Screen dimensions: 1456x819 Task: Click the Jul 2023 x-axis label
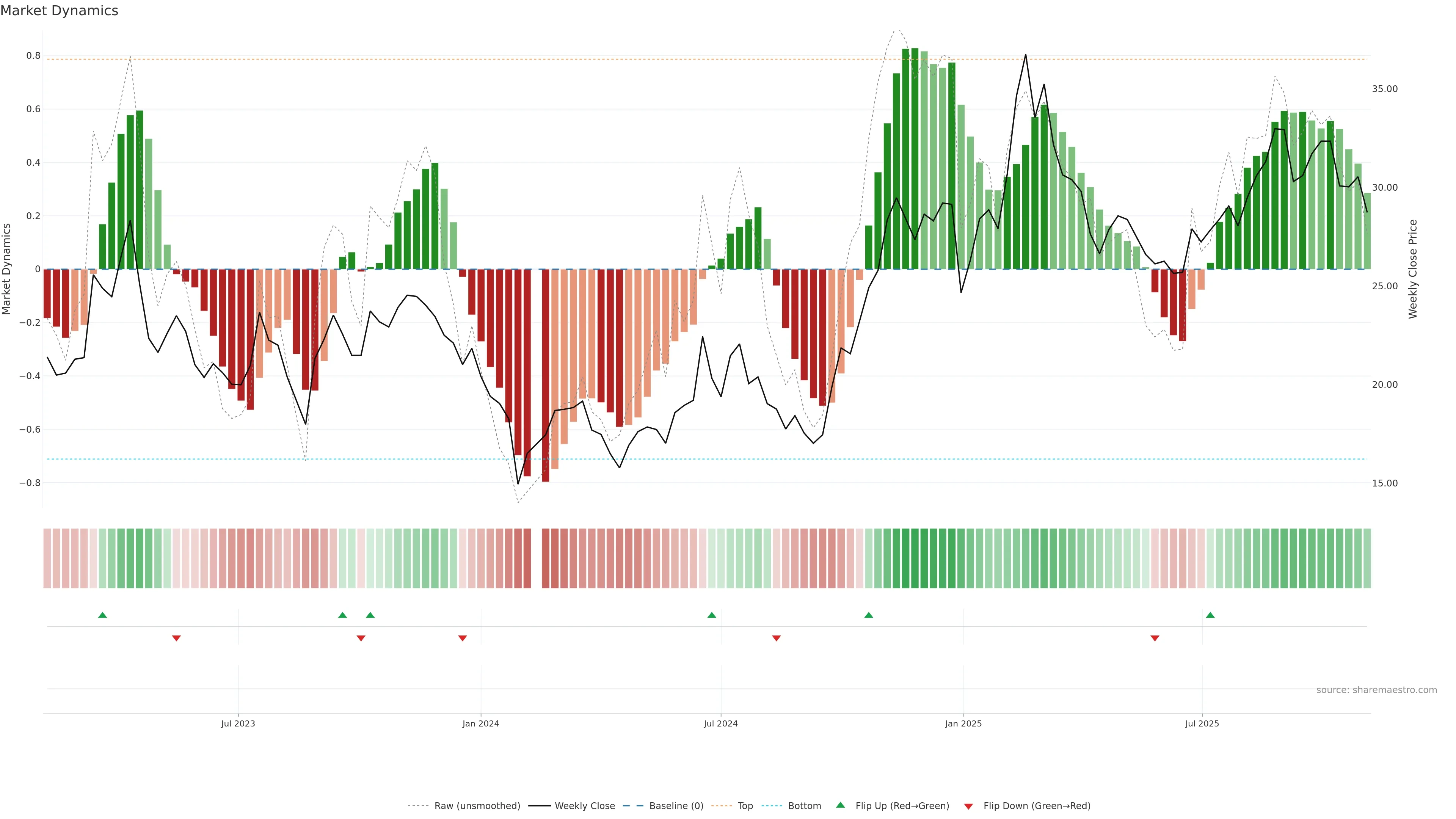pyautogui.click(x=238, y=723)
